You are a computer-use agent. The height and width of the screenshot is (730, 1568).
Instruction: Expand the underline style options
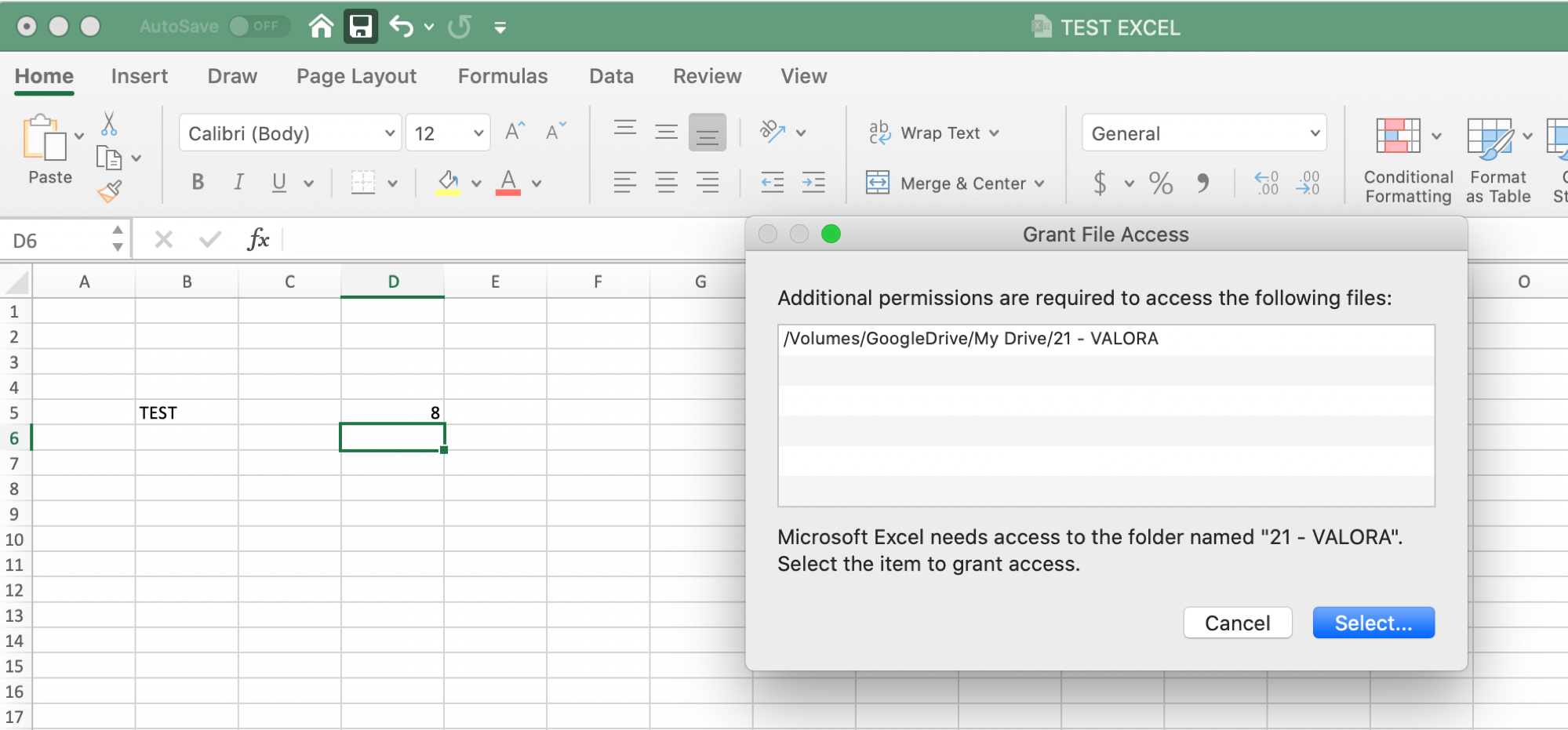309,183
